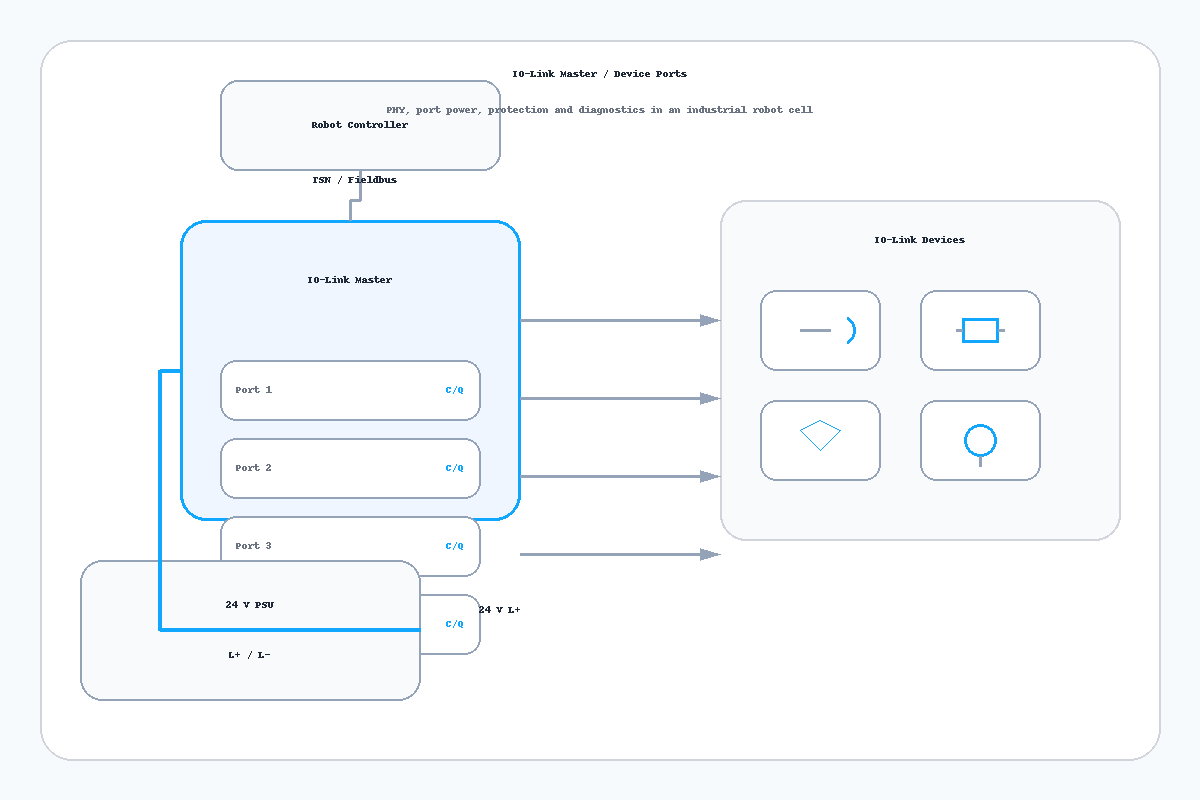Select the Port 3 block

click(350, 546)
